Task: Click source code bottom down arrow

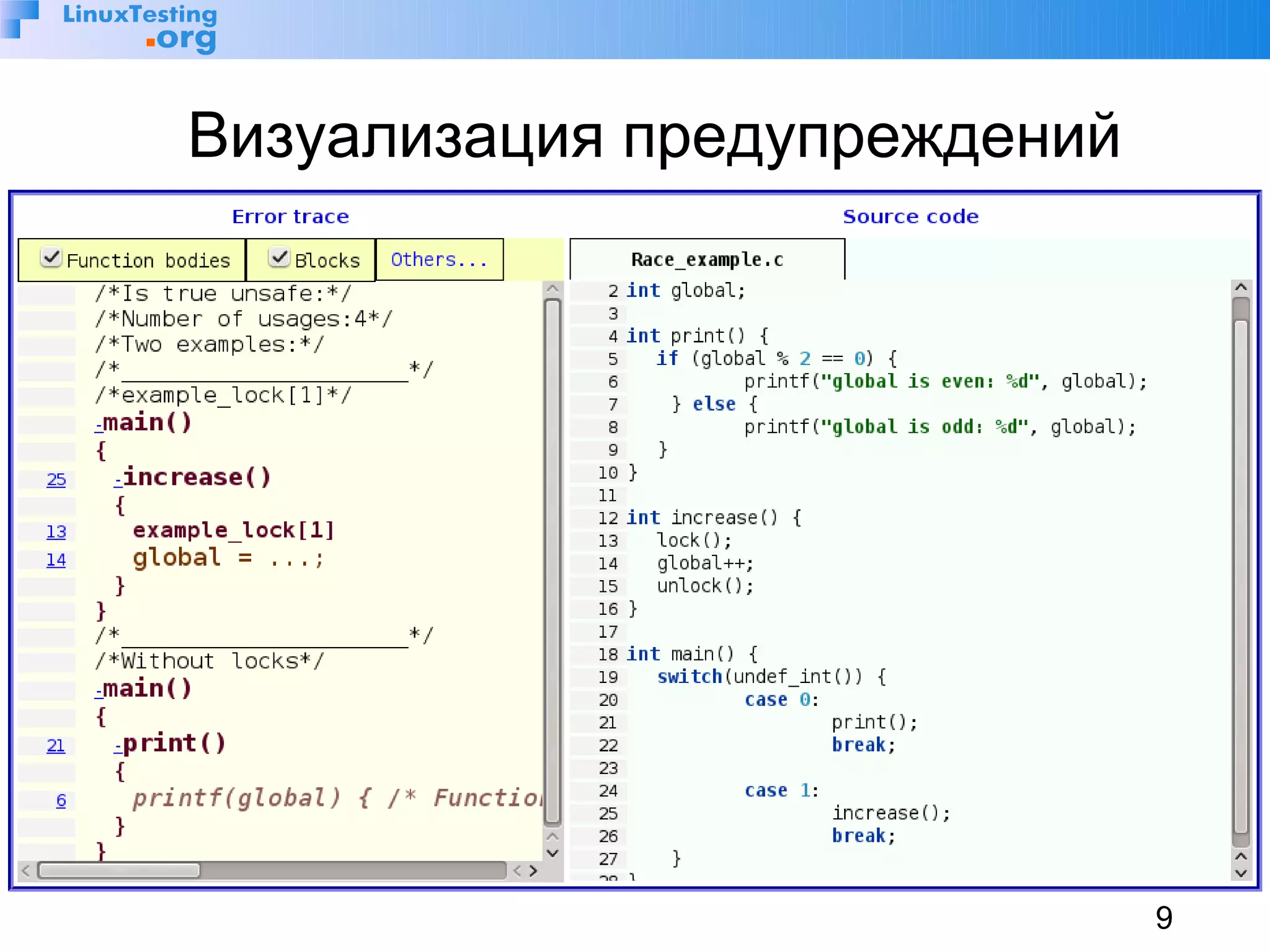Action: tap(1241, 873)
